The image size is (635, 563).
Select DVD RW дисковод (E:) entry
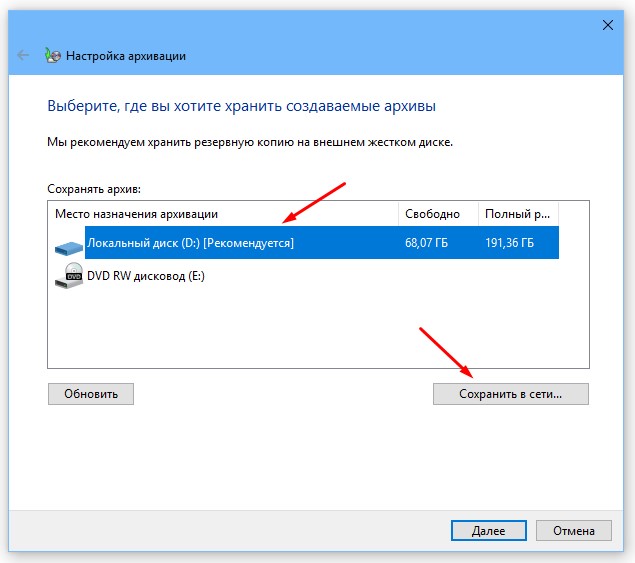[x=145, y=276]
